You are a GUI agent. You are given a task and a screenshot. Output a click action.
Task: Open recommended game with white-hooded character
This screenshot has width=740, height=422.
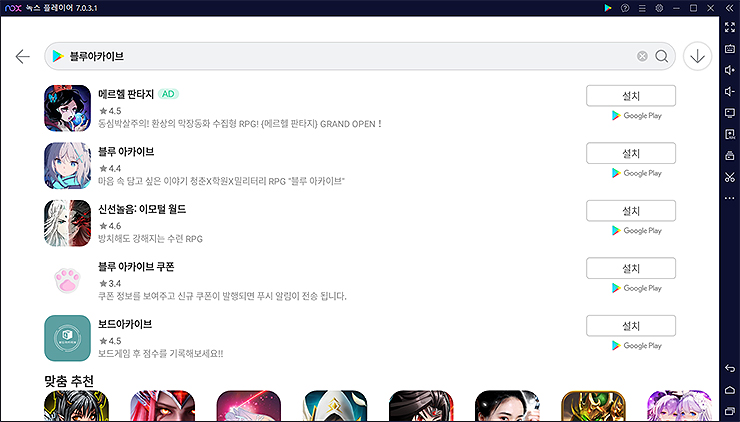[335, 406]
